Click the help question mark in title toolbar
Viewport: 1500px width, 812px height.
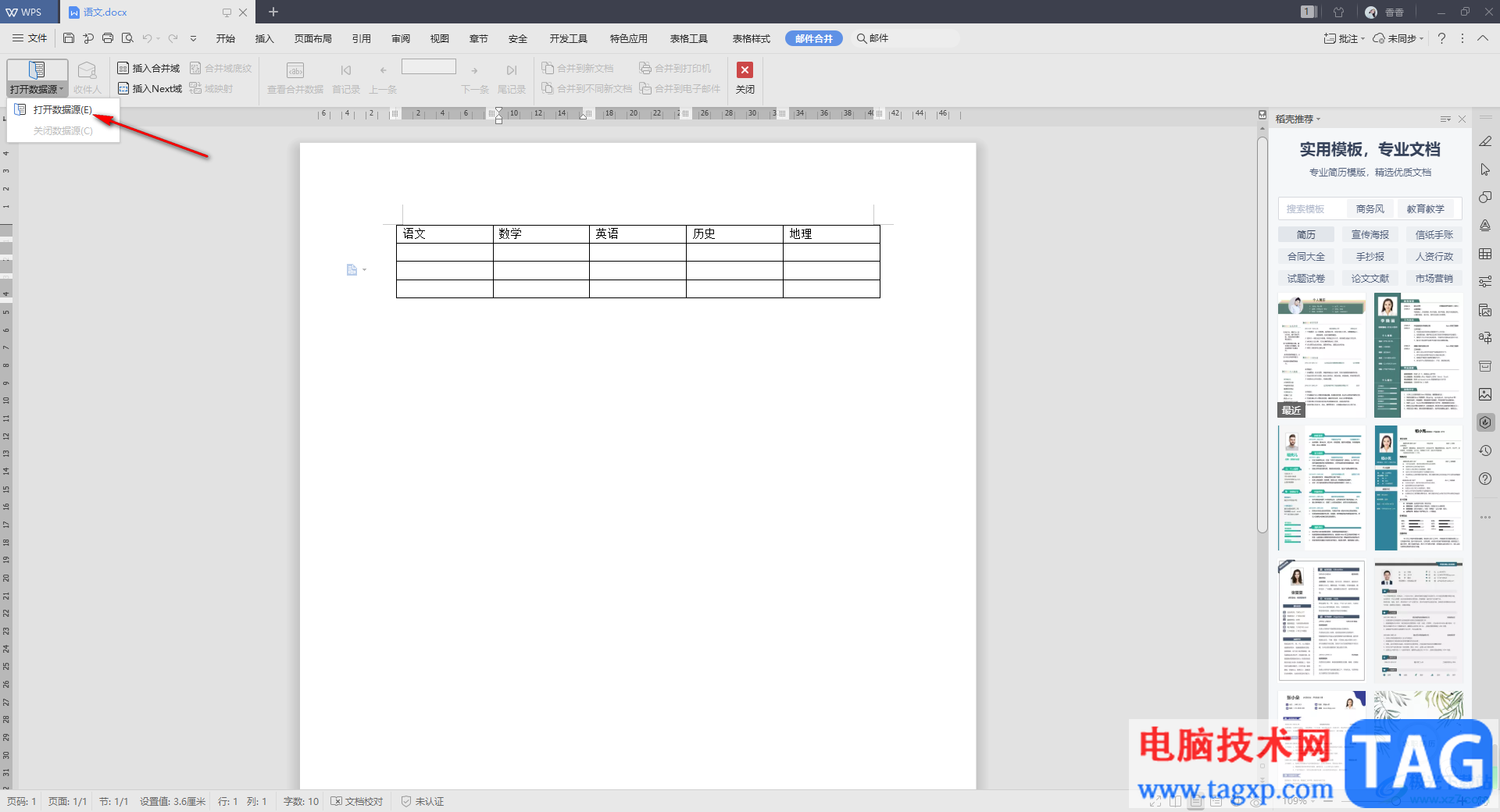tap(1441, 38)
